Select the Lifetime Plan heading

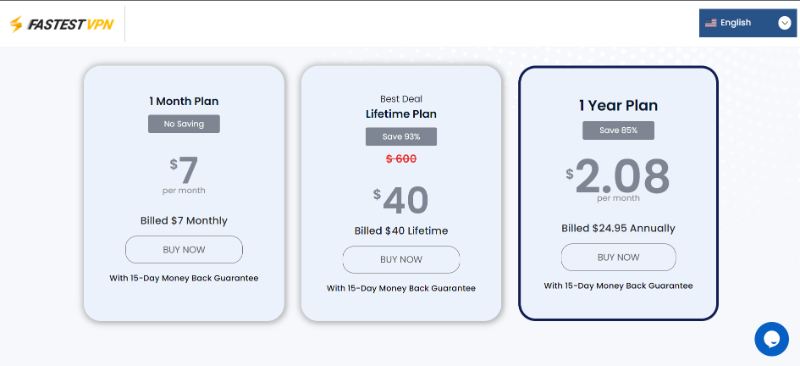(x=401, y=114)
